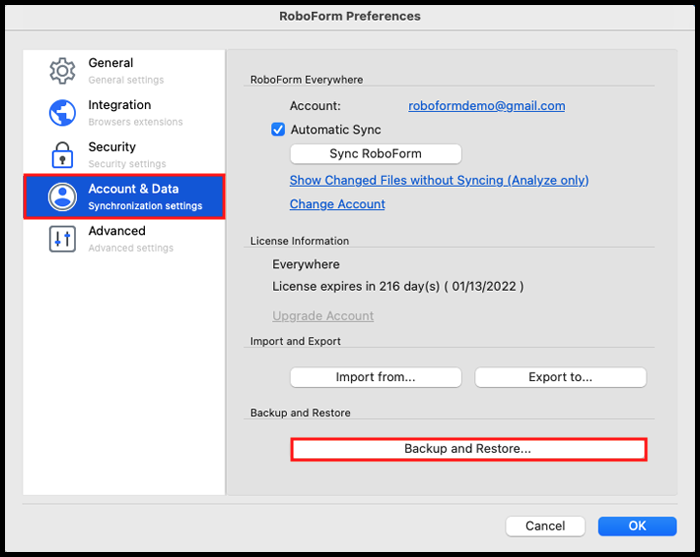Click the Account & Data person icon
Viewport: 700px width, 557px height.
62,197
